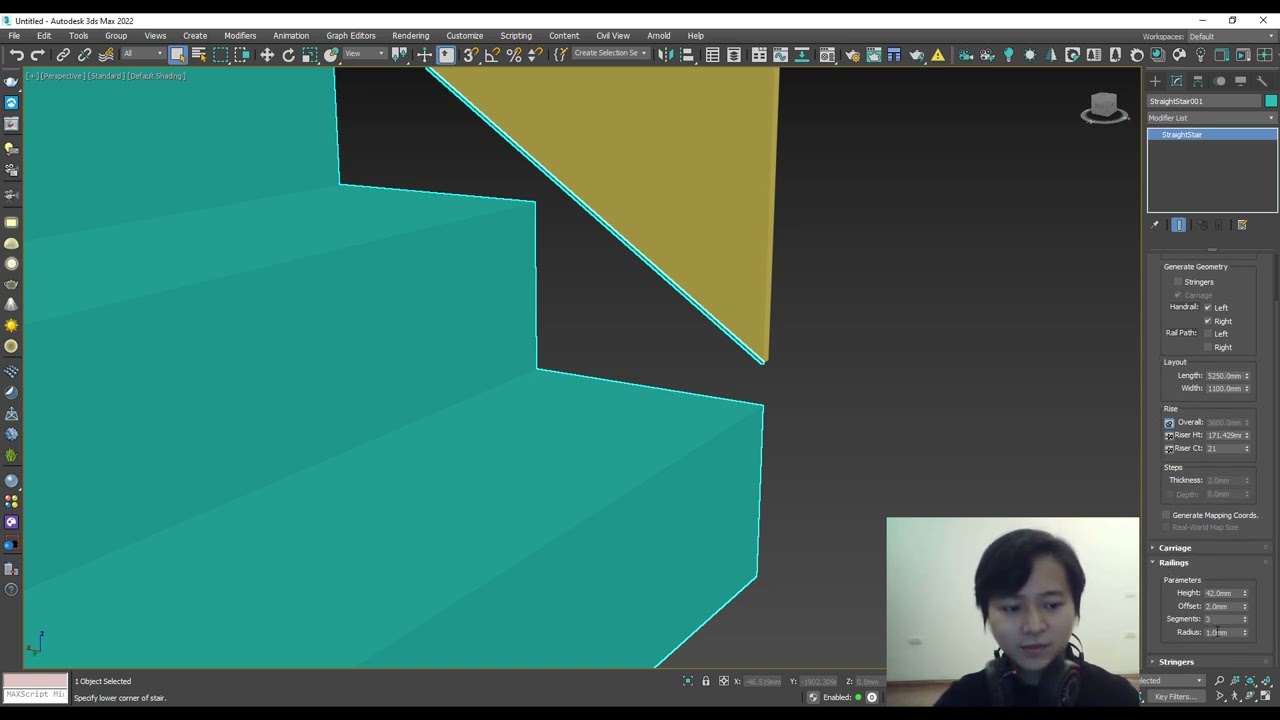Click Bind to Space Warp icon

106,55
